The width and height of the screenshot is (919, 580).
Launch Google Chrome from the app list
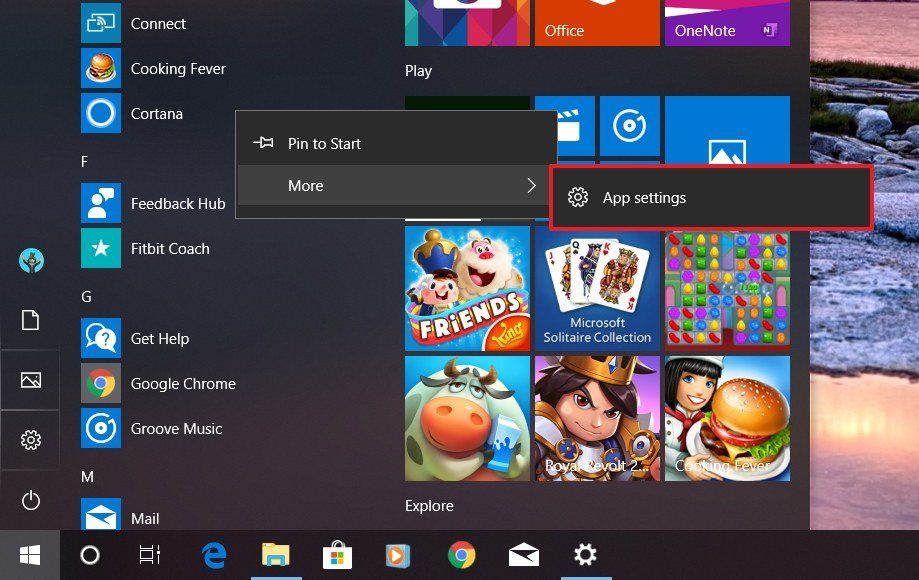click(183, 383)
